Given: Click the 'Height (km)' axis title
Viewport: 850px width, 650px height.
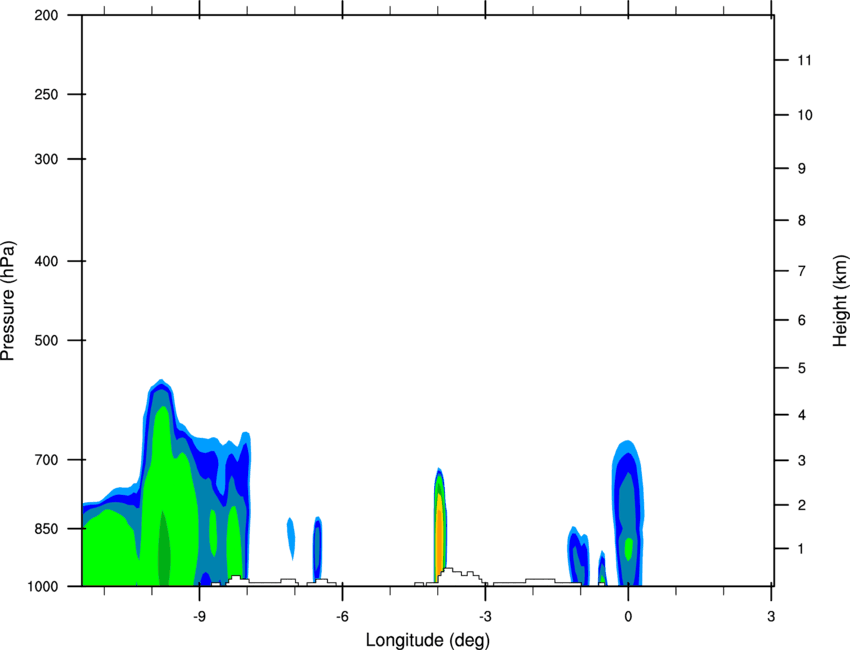Looking at the screenshot, I should [x=840, y=301].
